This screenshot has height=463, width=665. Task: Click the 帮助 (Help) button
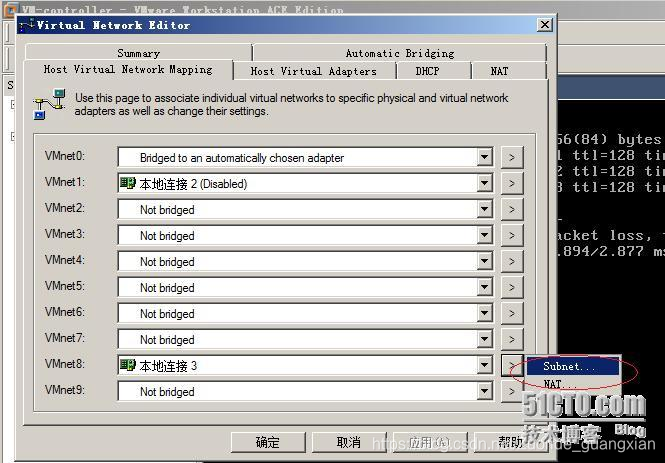point(510,442)
